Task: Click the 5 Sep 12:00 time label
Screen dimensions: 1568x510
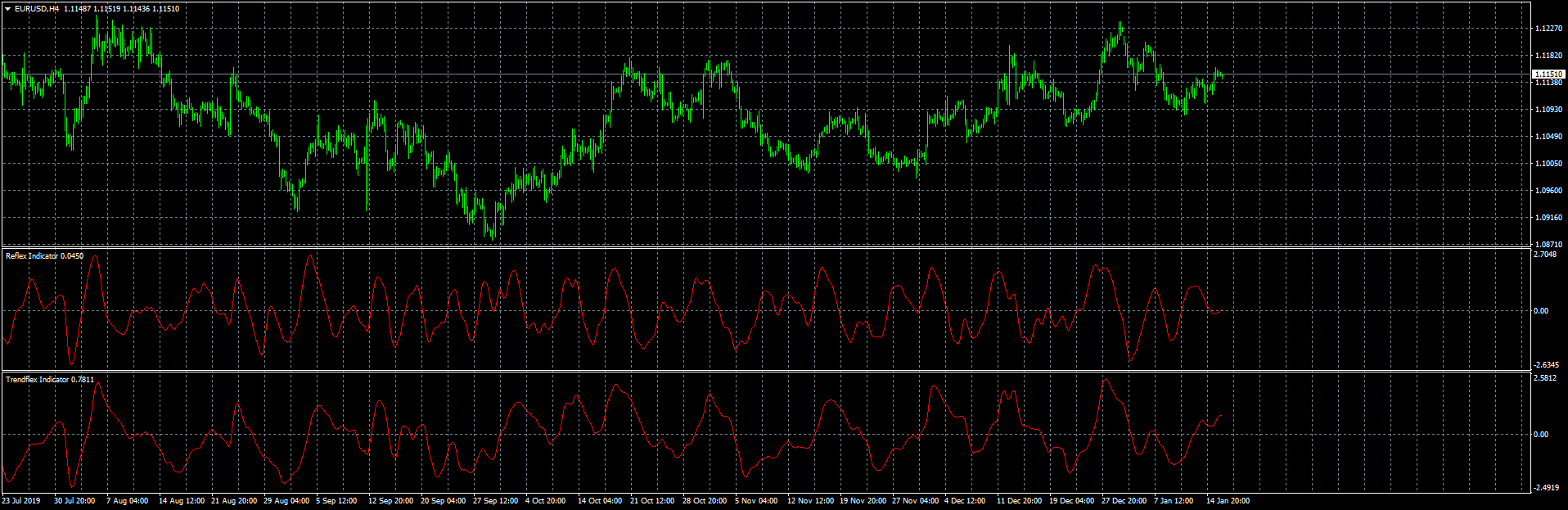Action: [336, 501]
